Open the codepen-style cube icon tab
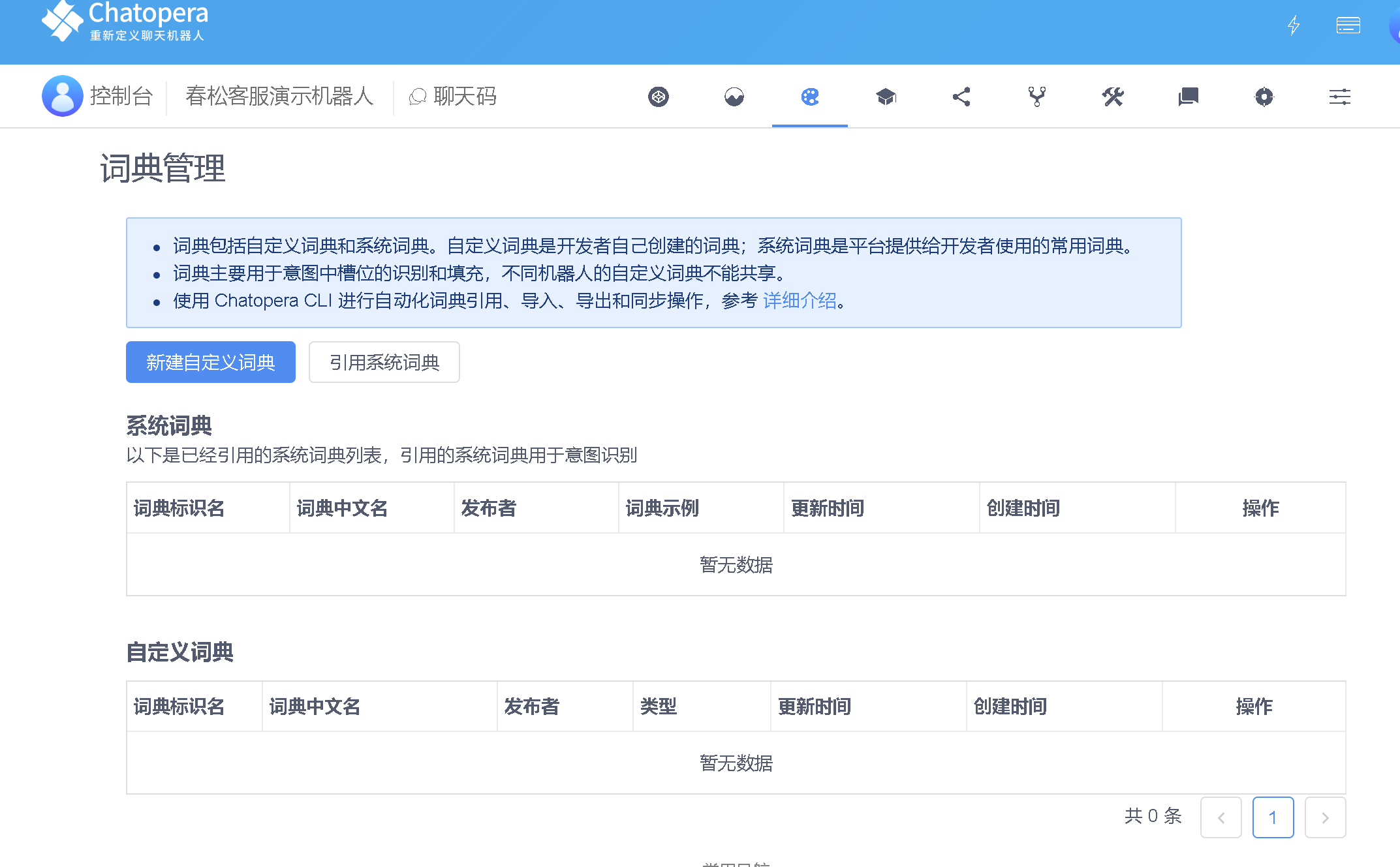The width and height of the screenshot is (1400, 867). 658,97
